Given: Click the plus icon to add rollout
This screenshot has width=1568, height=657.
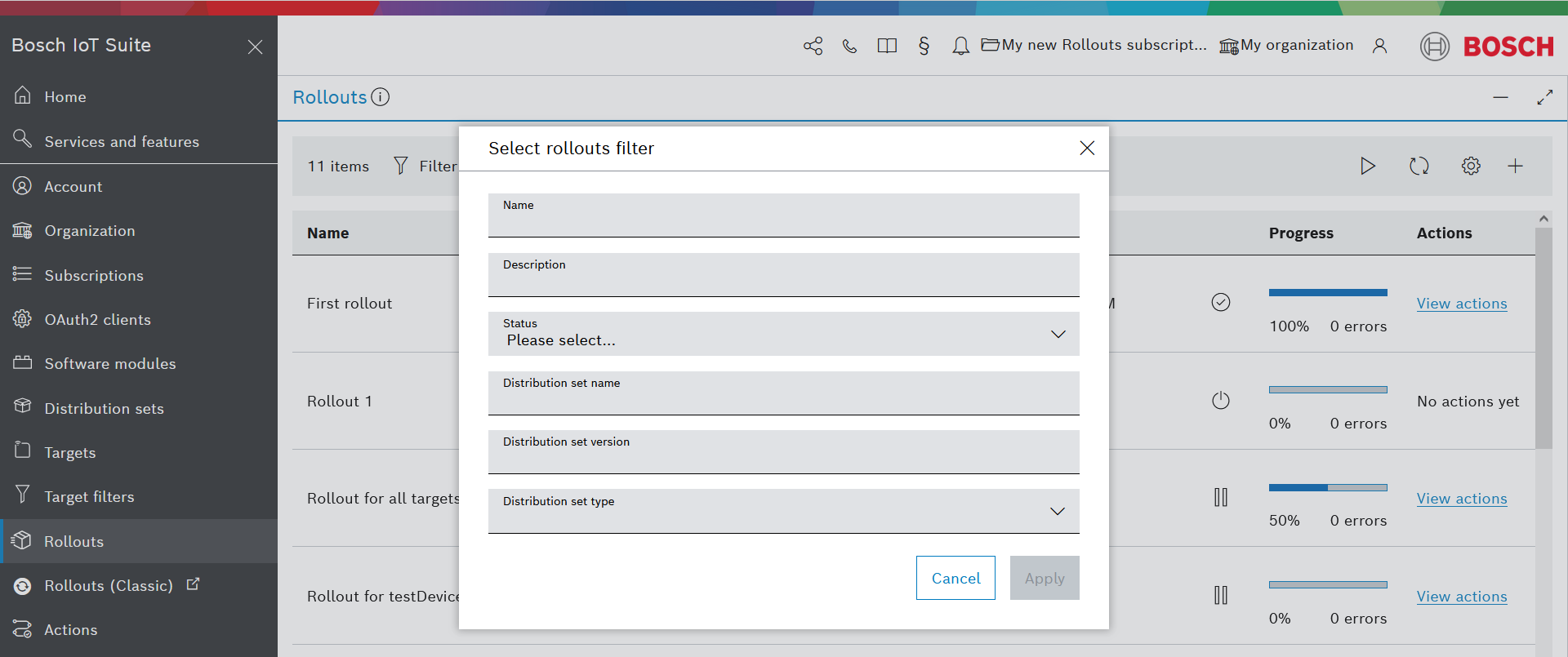Looking at the screenshot, I should click(x=1515, y=166).
